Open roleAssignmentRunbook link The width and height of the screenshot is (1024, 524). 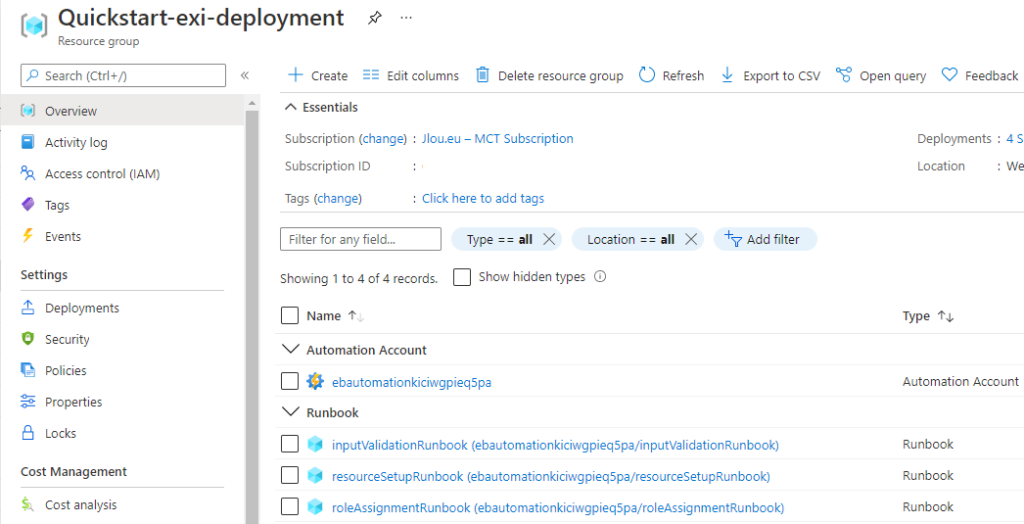pos(558,508)
